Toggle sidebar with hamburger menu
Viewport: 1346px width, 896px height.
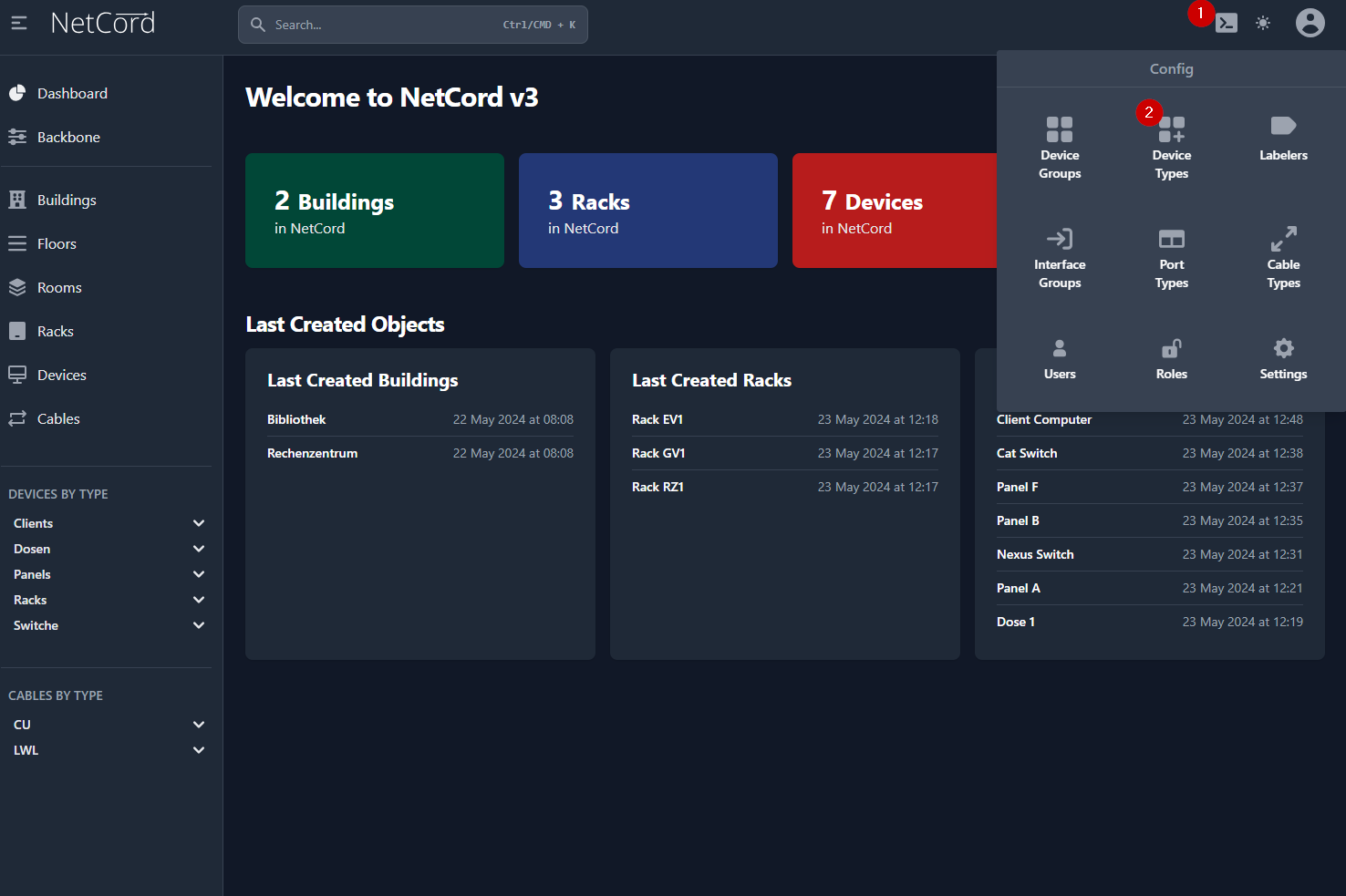[x=19, y=23]
